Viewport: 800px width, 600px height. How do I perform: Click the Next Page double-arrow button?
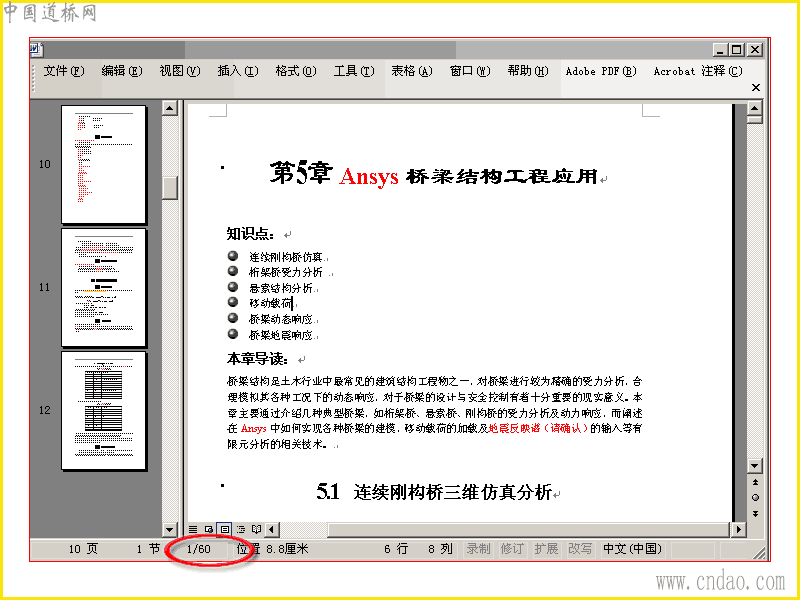coord(755,514)
